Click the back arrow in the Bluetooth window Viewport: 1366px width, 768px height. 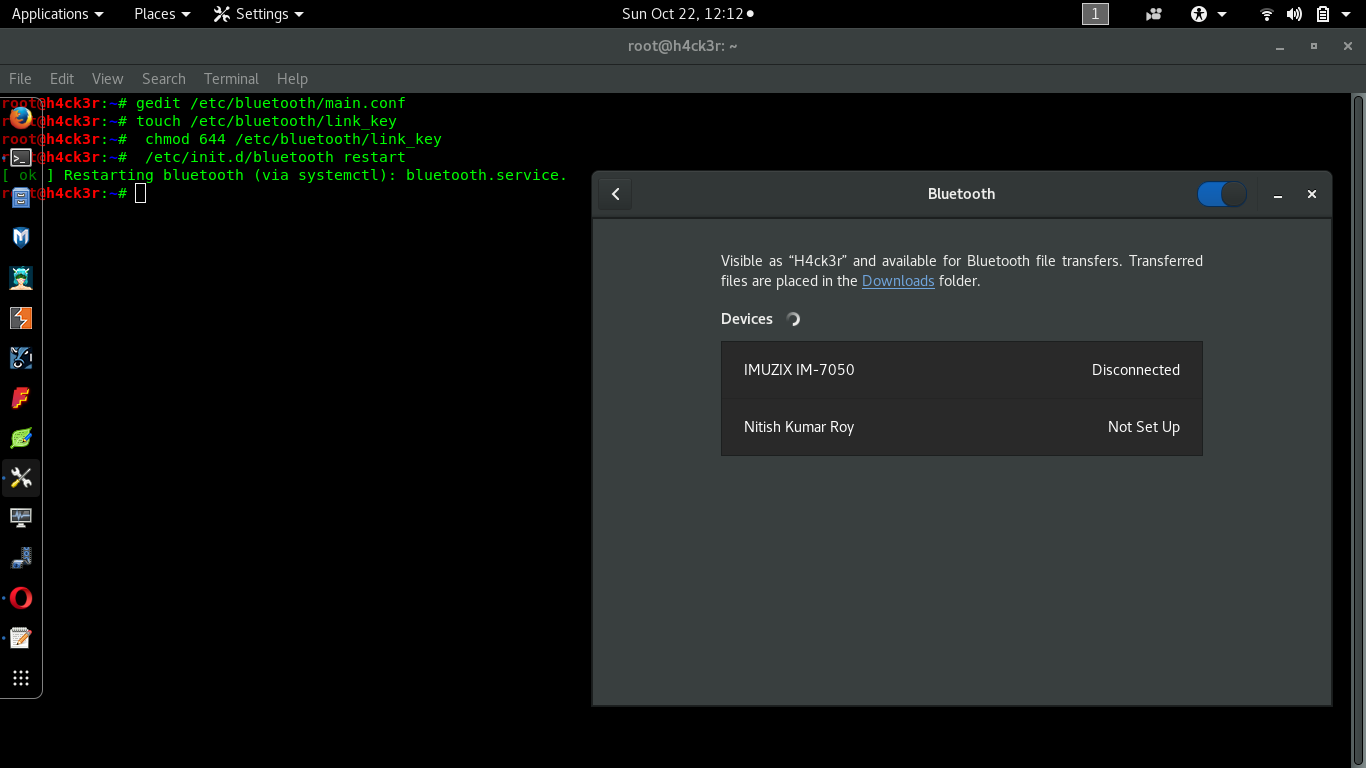615,194
